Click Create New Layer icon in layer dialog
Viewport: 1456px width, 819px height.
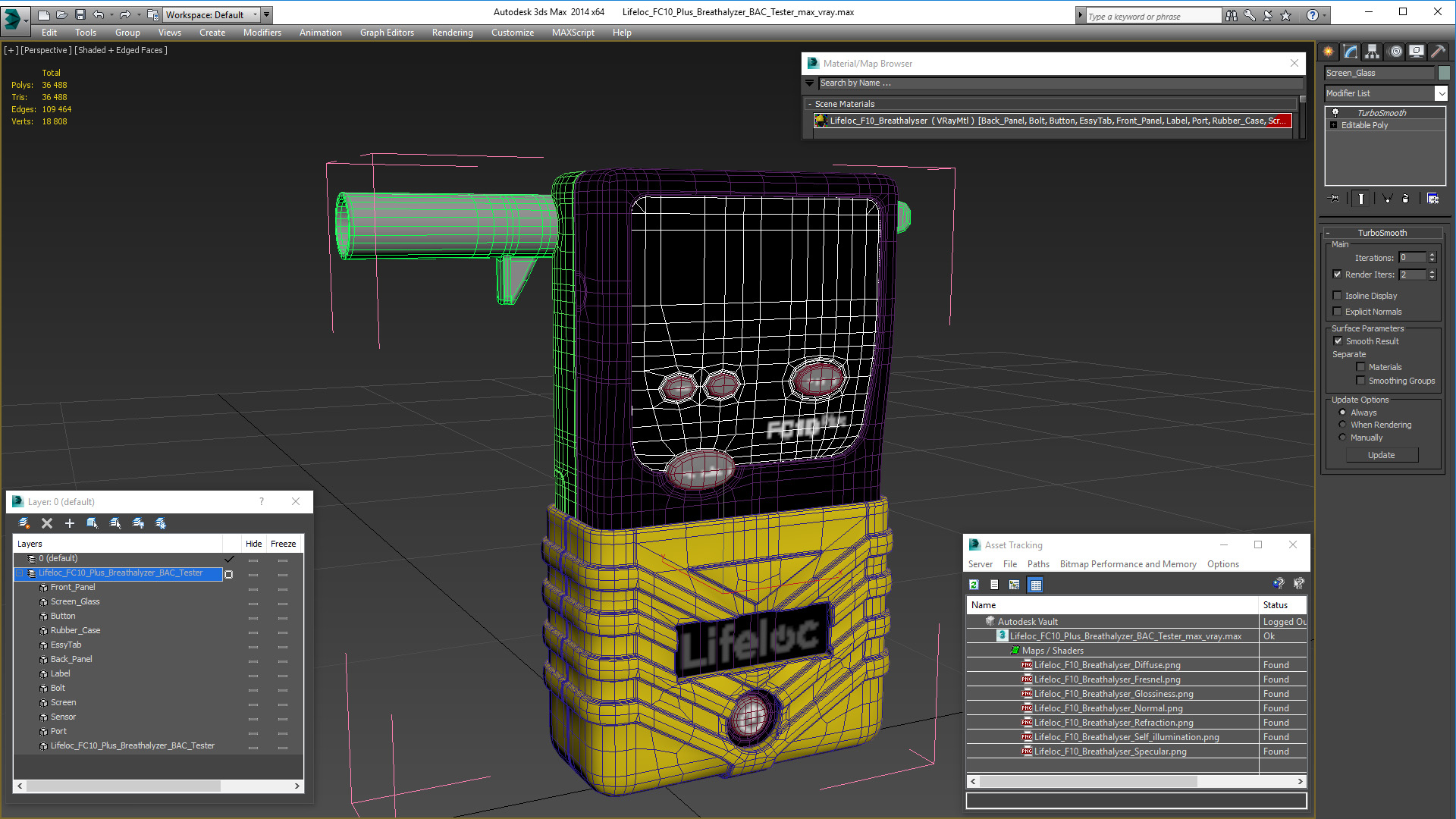tap(24, 523)
